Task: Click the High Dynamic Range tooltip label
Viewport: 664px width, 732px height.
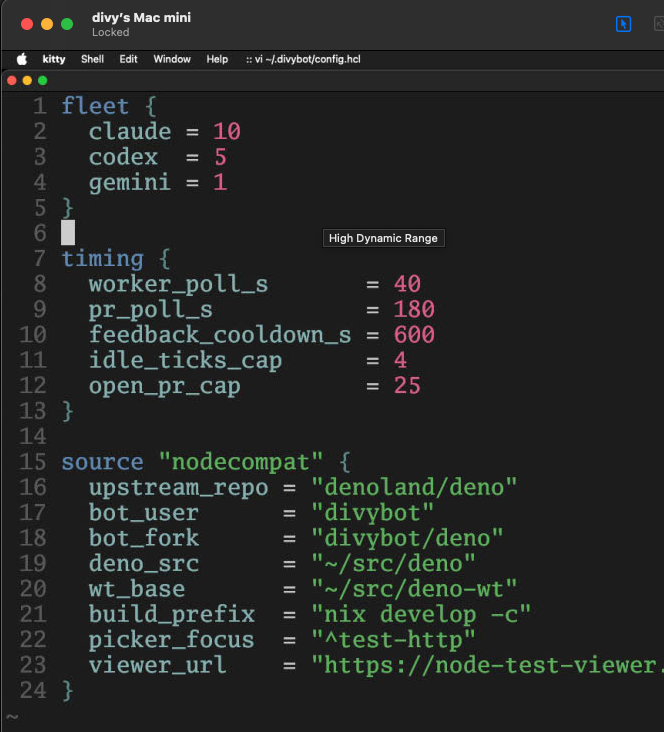Action: pyautogui.click(x=383, y=238)
